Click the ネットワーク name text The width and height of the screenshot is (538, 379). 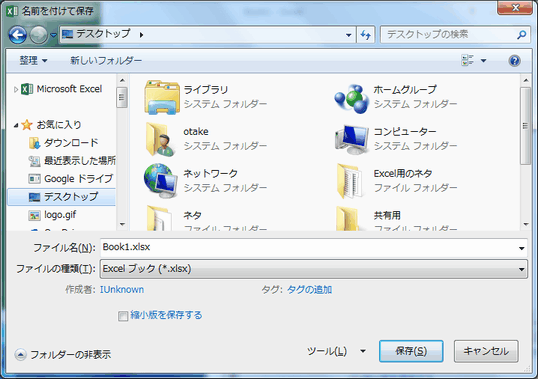coord(210,174)
